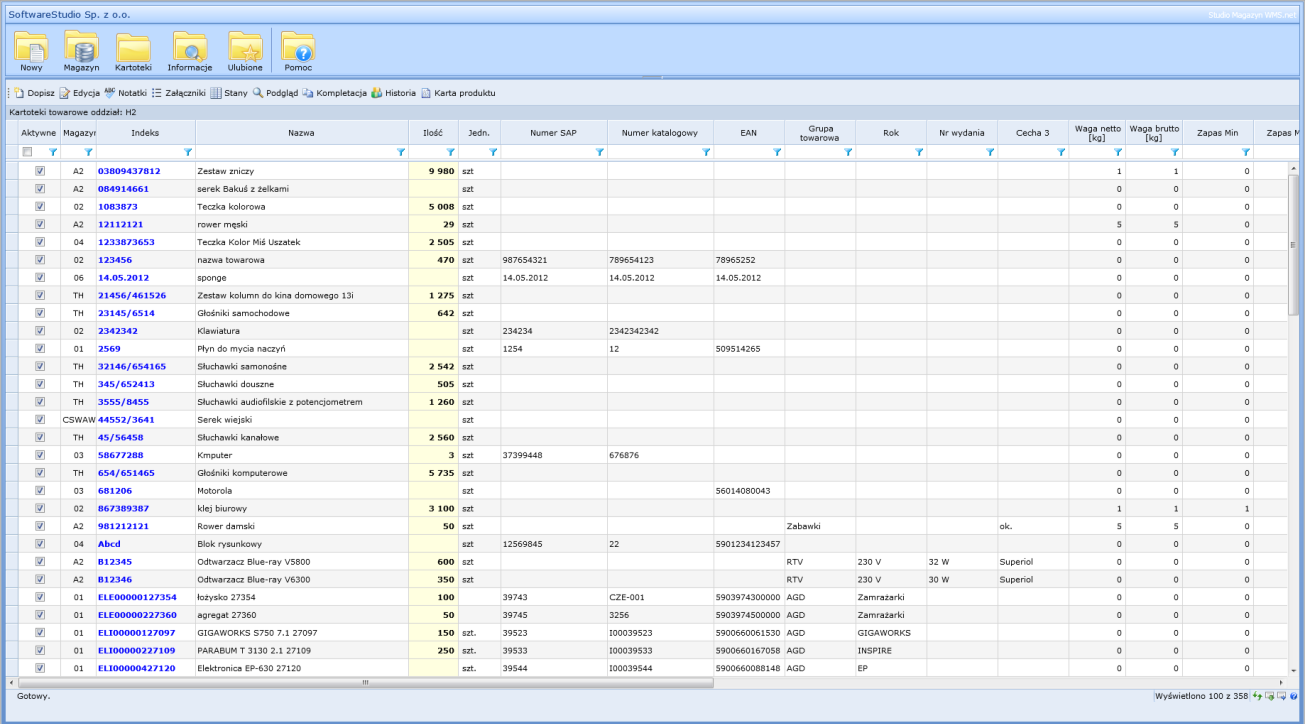Open the Rok column filter dropdown
Viewport: 1305px width, 724px height.
[919, 152]
